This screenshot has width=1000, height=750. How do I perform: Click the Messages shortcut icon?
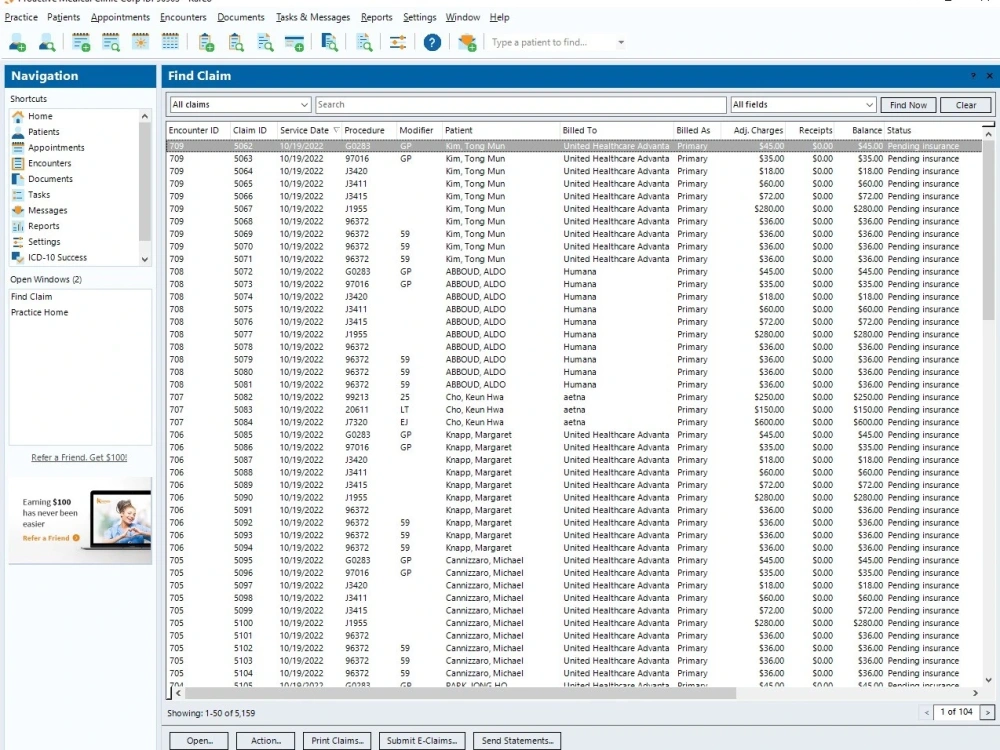(x=18, y=210)
